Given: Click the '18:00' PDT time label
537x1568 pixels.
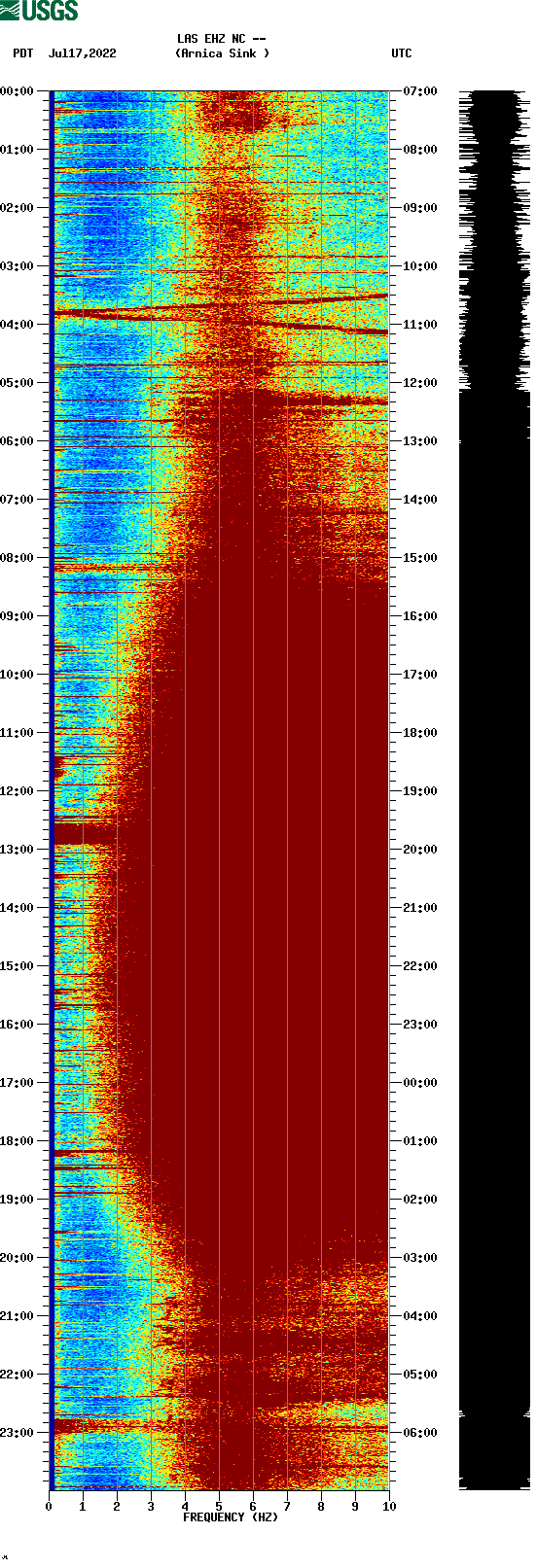Looking at the screenshot, I should coord(18,1141).
